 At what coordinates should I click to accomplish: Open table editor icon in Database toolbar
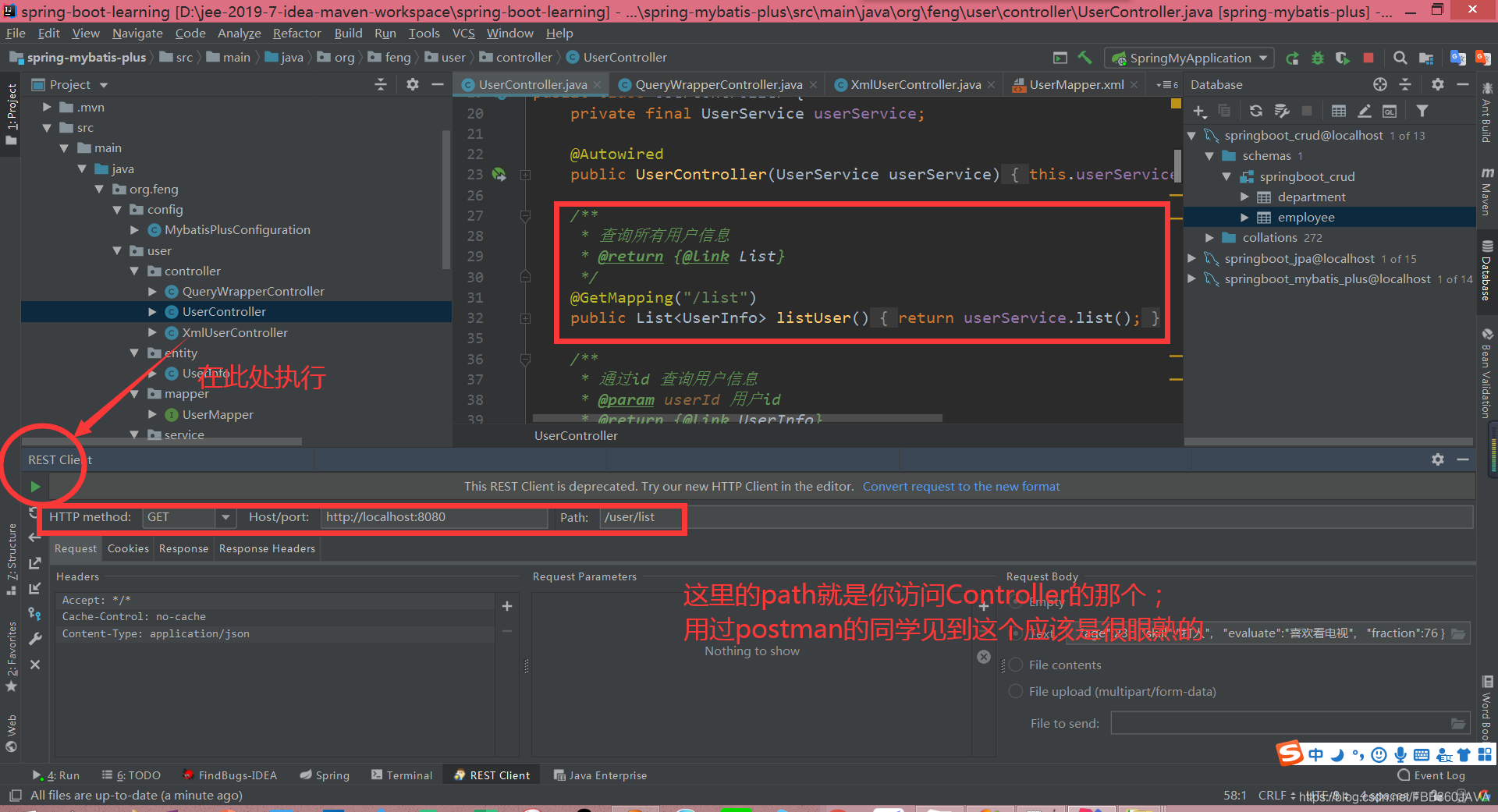coord(1339,112)
